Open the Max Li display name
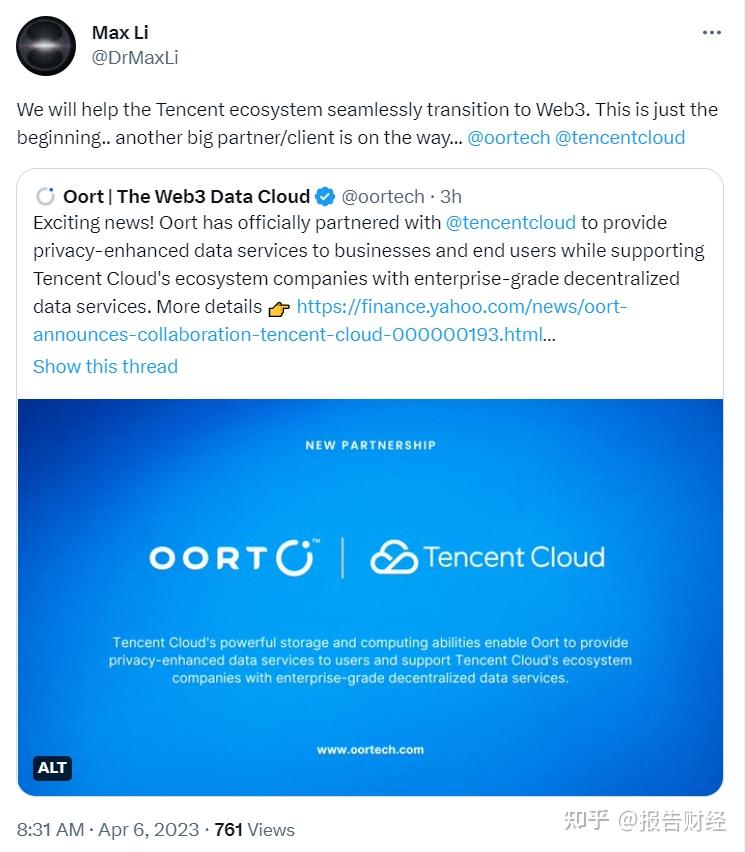 pyautogui.click(x=120, y=33)
